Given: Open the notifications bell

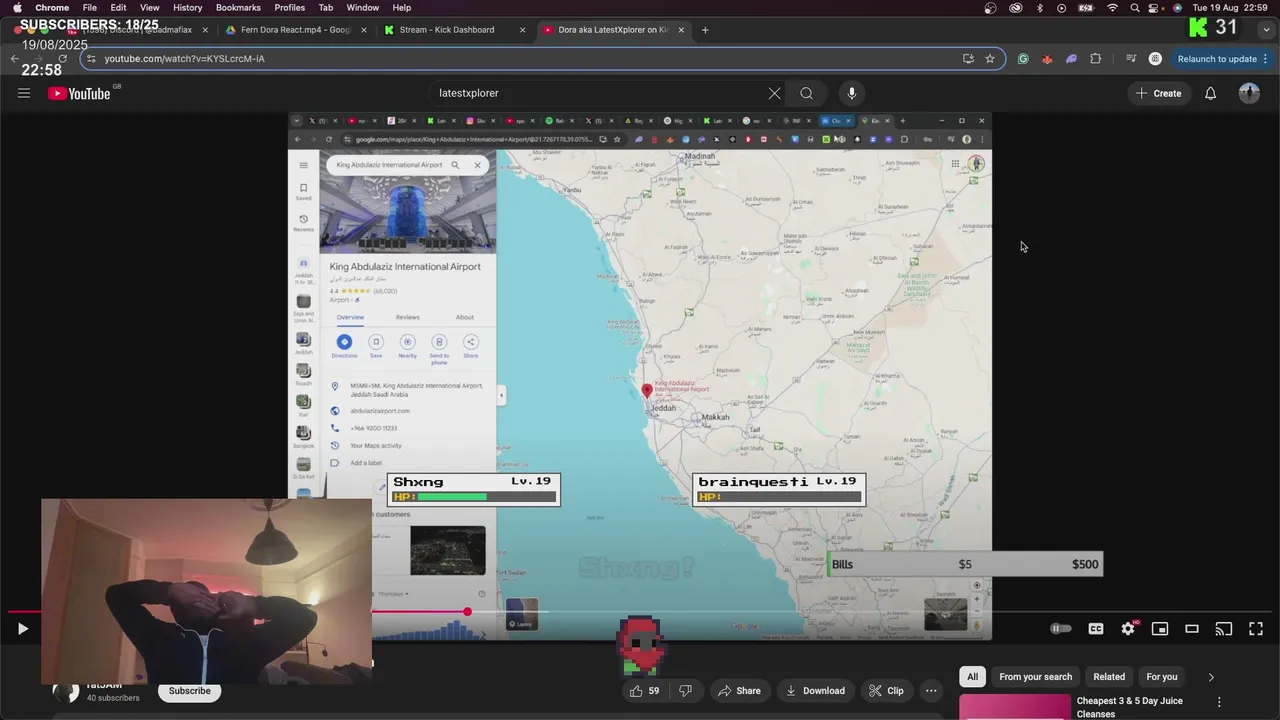Looking at the screenshot, I should [x=1210, y=93].
